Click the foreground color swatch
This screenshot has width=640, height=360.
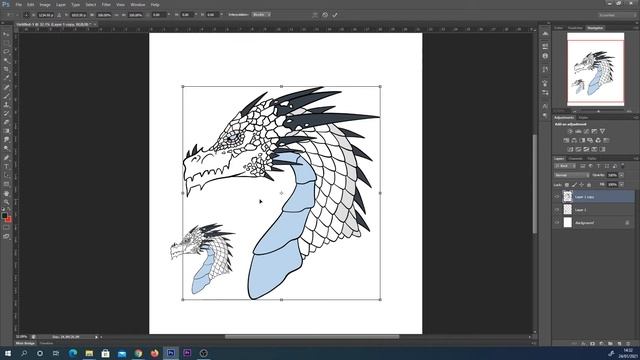pos(4,216)
